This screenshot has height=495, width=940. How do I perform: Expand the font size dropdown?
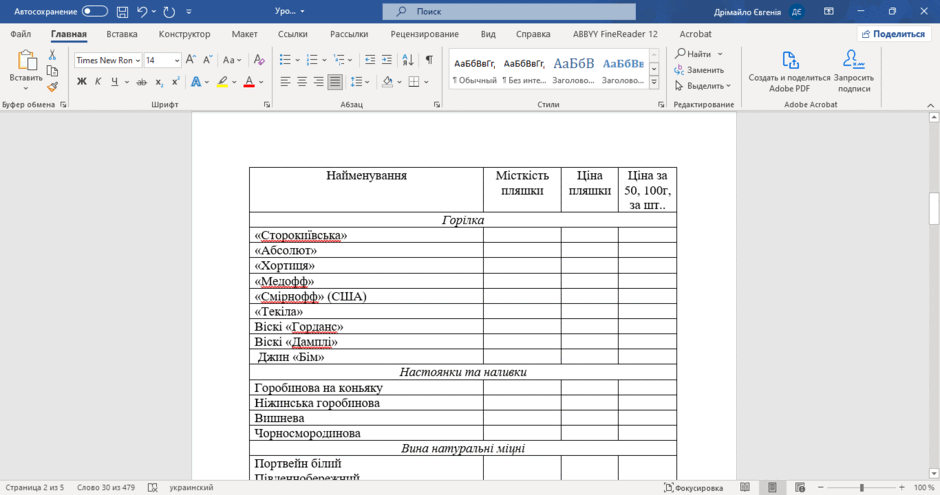[x=177, y=60]
